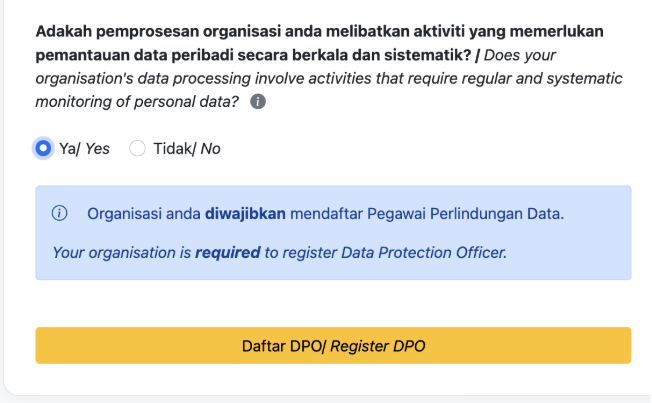The image size is (652, 403).
Task: Click the info circle icon in blue notice
Action: pos(59,213)
